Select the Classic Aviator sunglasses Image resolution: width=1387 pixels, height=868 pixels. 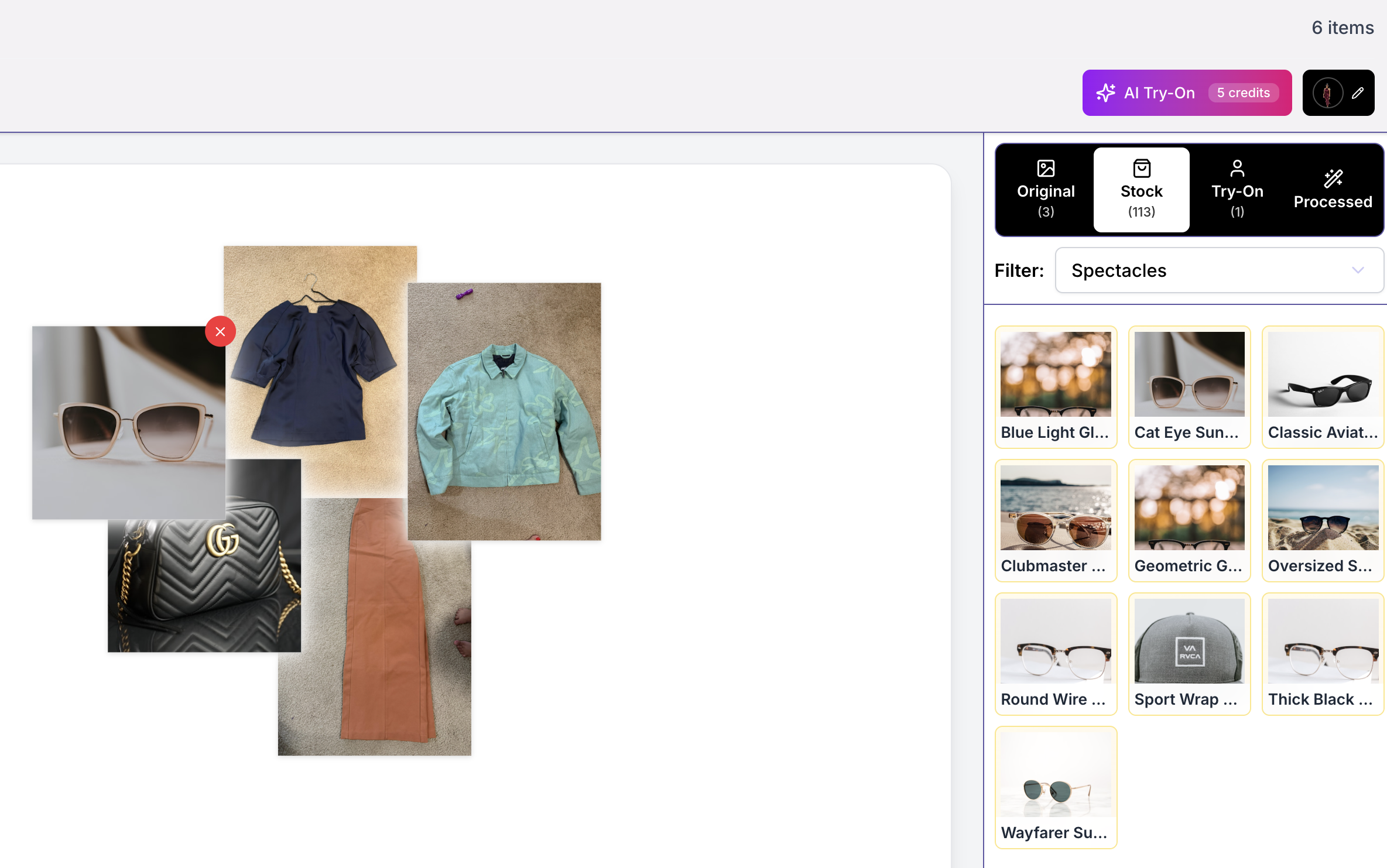pos(1323,387)
